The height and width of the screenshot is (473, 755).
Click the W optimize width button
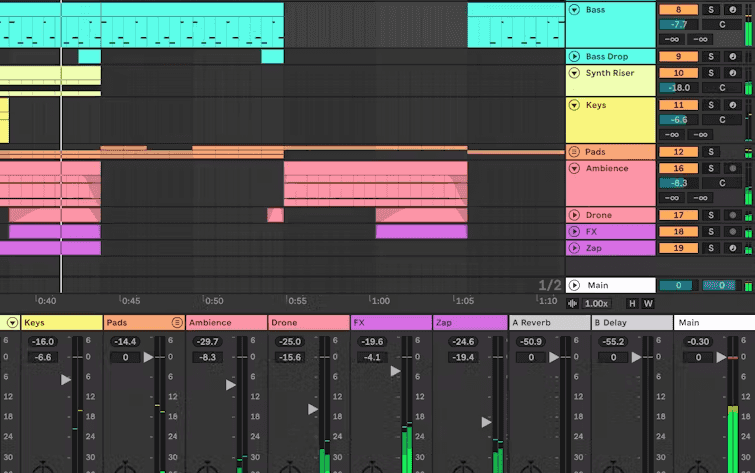pyautogui.click(x=647, y=303)
